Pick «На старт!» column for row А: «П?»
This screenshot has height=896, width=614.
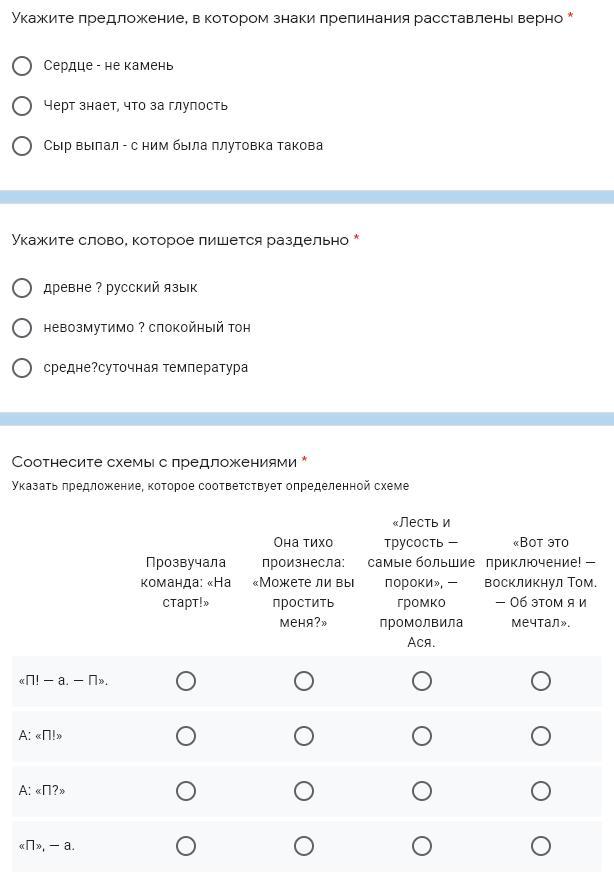186,791
